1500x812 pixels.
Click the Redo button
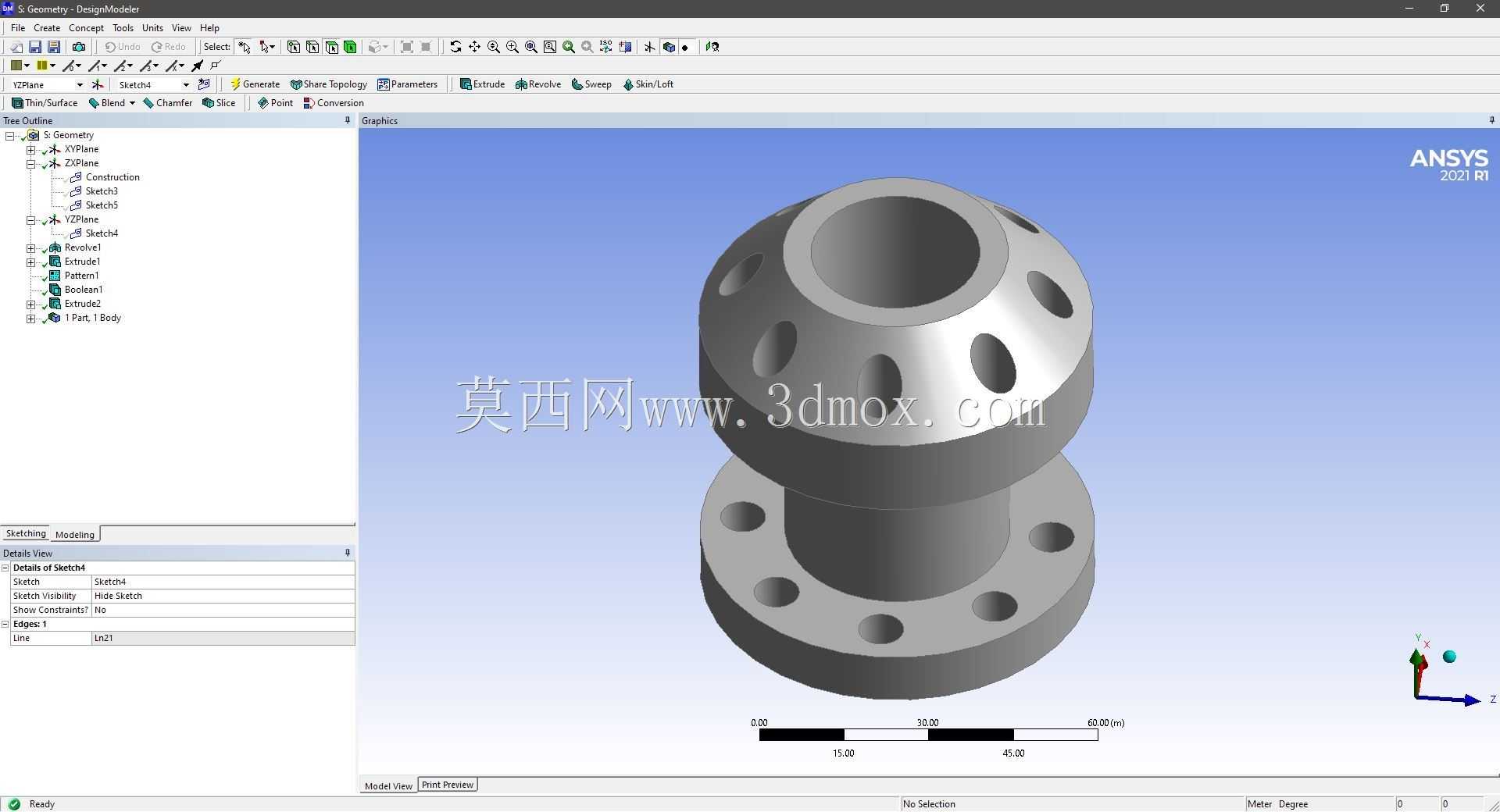pyautogui.click(x=169, y=47)
